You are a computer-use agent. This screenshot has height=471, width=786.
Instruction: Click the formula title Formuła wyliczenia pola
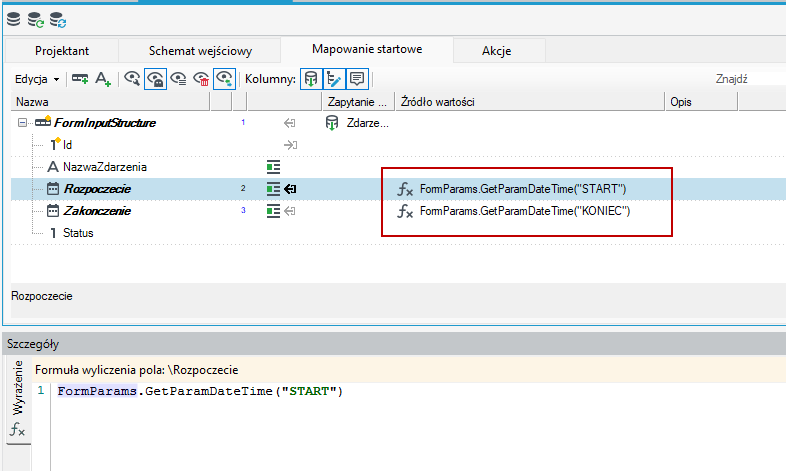click(136, 370)
